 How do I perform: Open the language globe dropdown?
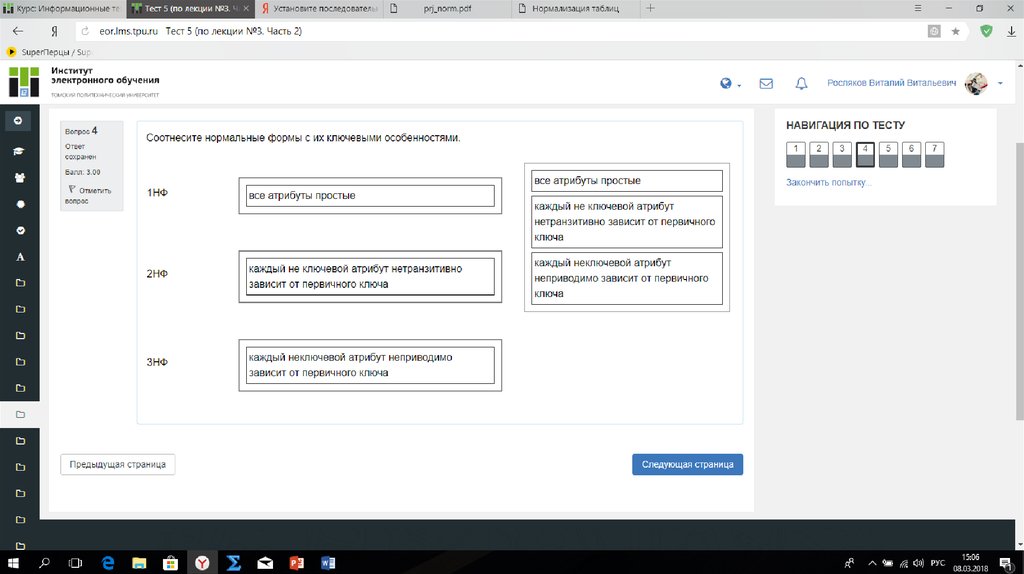[730, 84]
